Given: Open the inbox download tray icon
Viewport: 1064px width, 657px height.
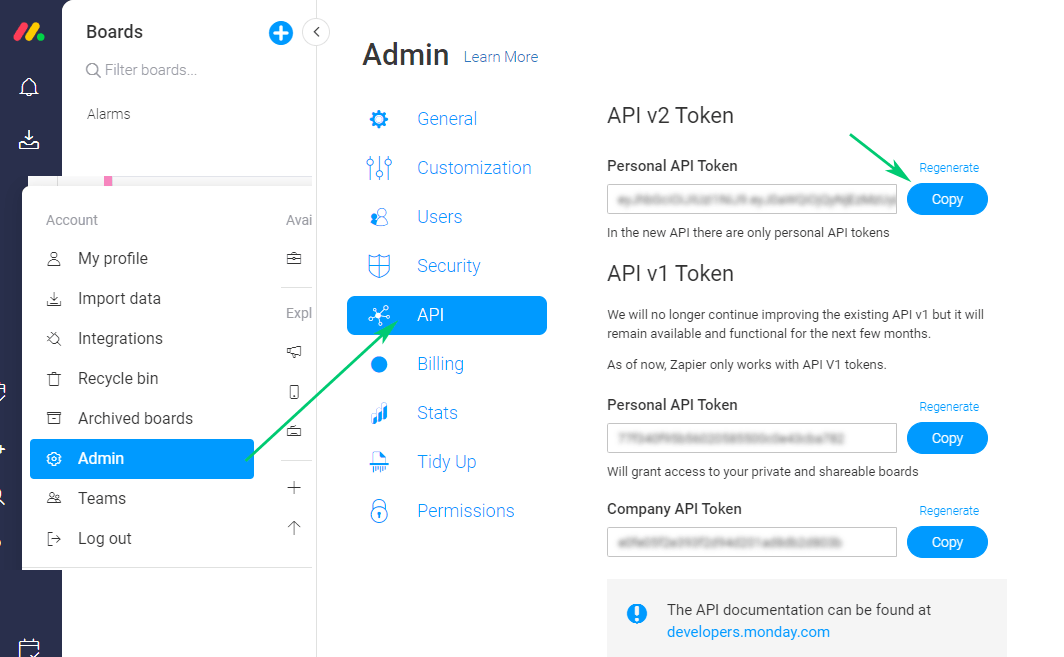Looking at the screenshot, I should click(29, 140).
